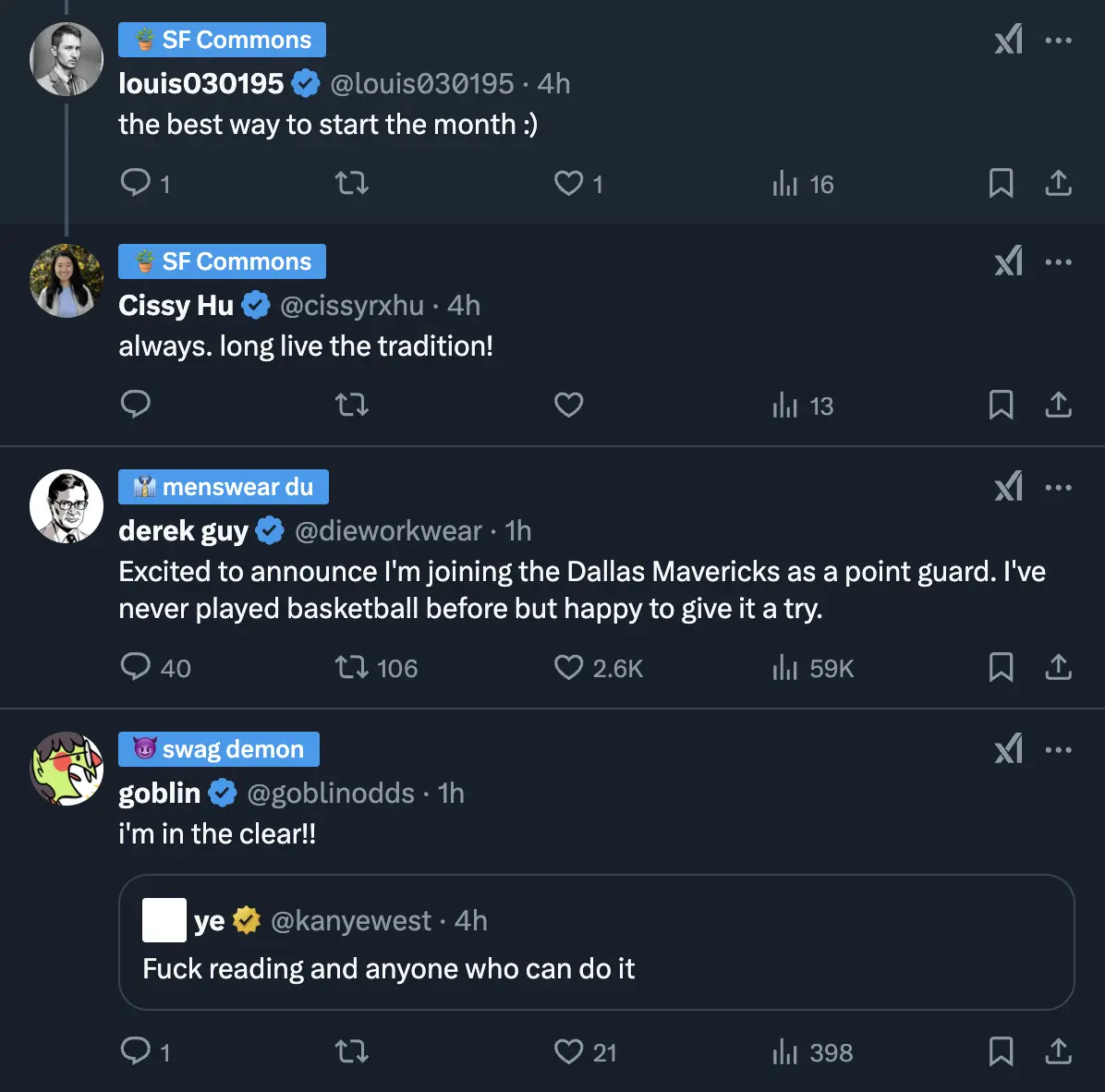The width and height of the screenshot is (1105, 1092).
Task: Open more options on Cissy Hu's tweet
Action: 1058,262
